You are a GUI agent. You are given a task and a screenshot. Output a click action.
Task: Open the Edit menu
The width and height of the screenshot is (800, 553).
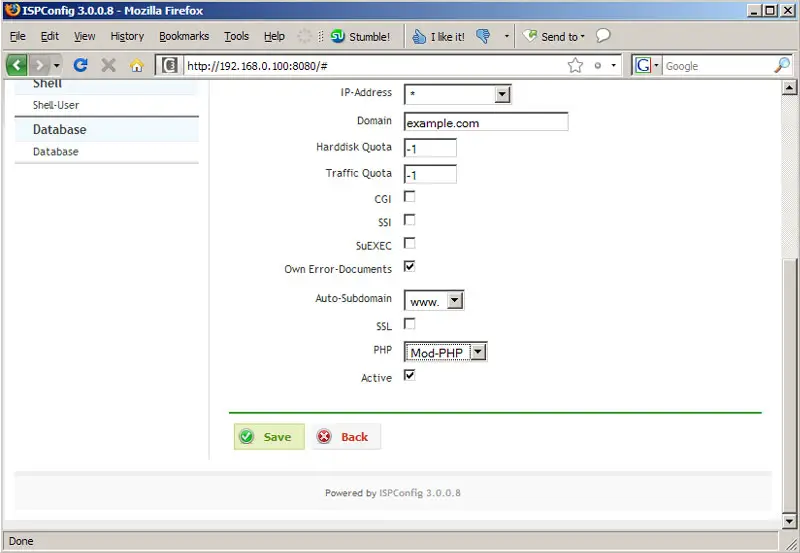tap(49, 36)
